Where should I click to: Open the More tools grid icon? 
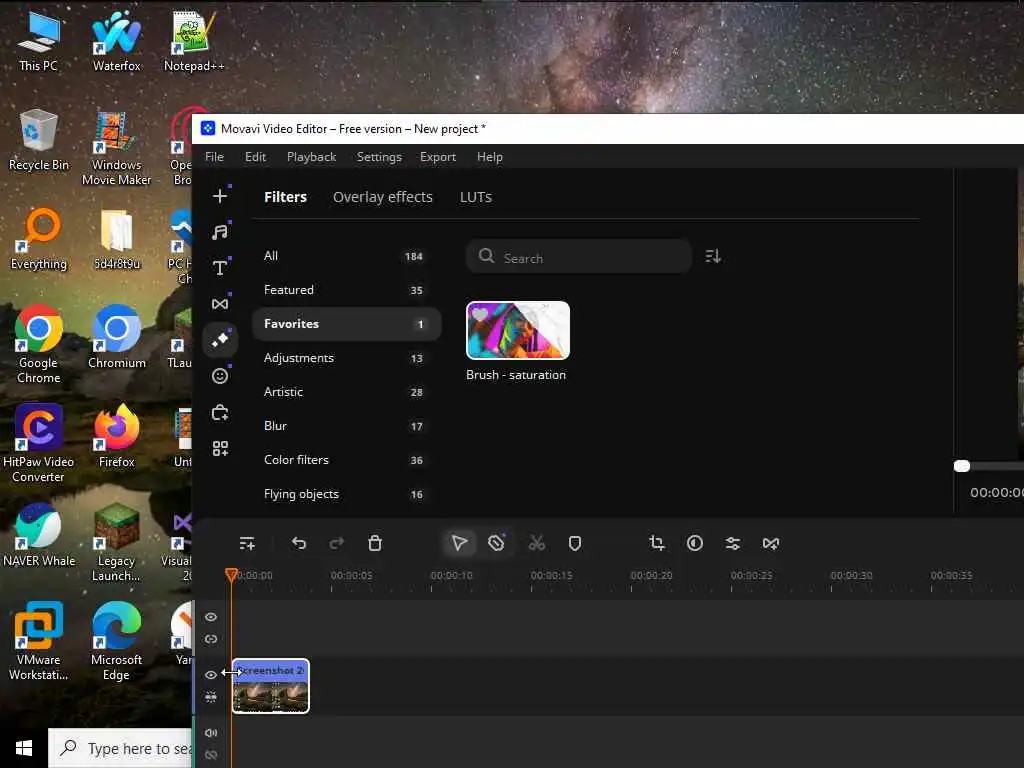[220, 449]
